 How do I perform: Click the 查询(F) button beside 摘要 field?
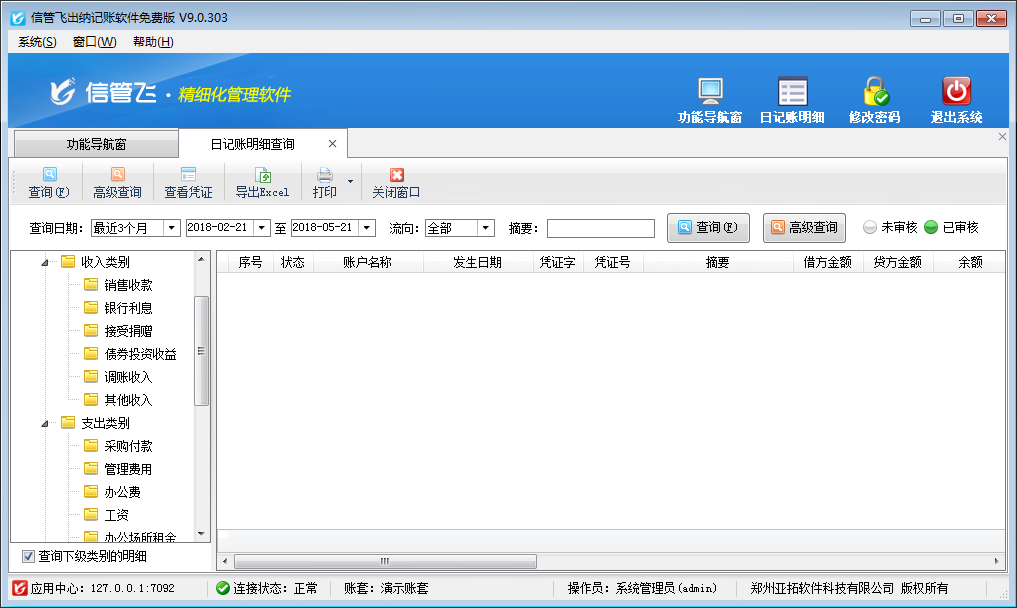pyautogui.click(x=708, y=228)
